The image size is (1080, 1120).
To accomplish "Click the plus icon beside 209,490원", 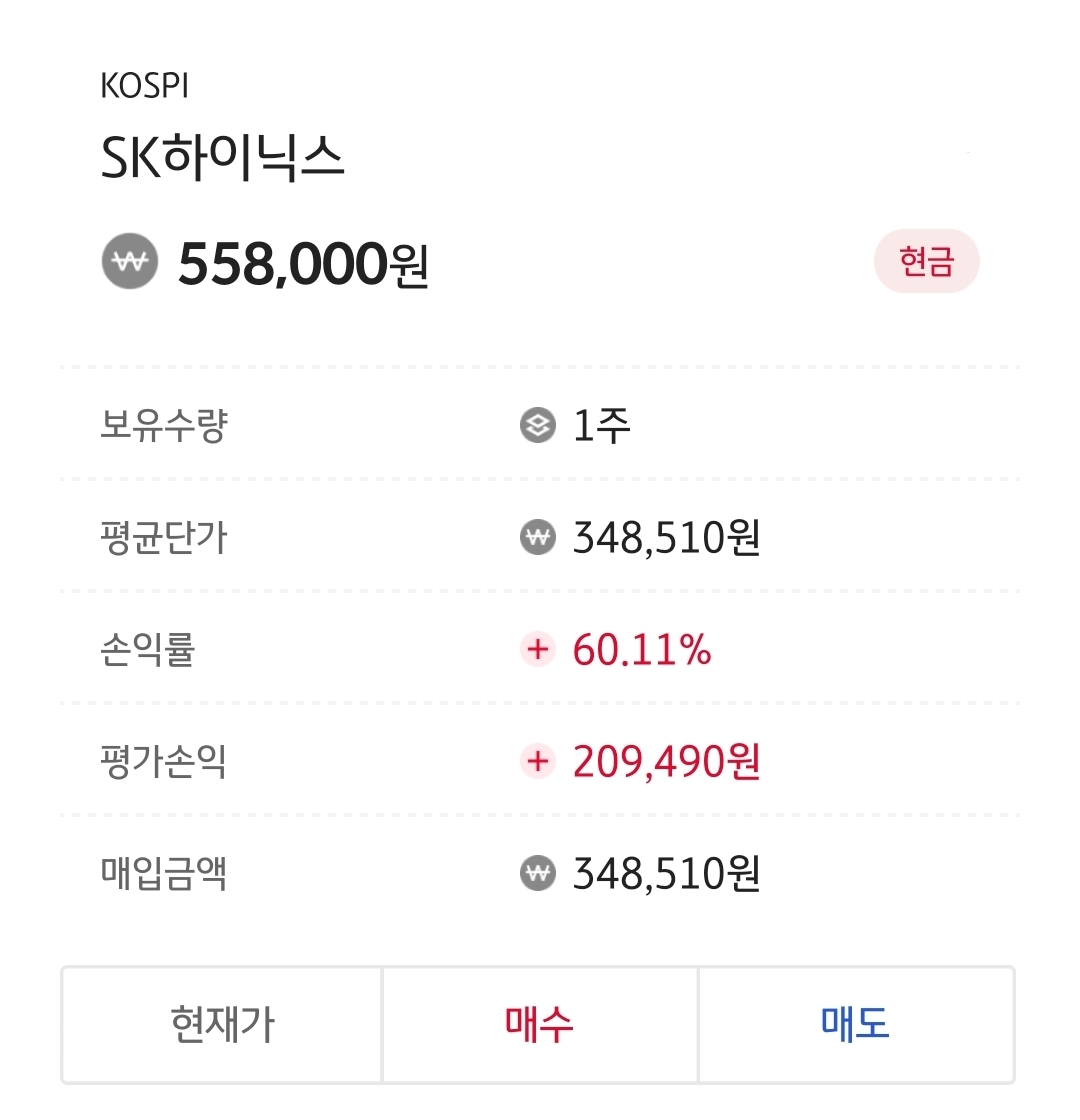I will pyautogui.click(x=538, y=763).
